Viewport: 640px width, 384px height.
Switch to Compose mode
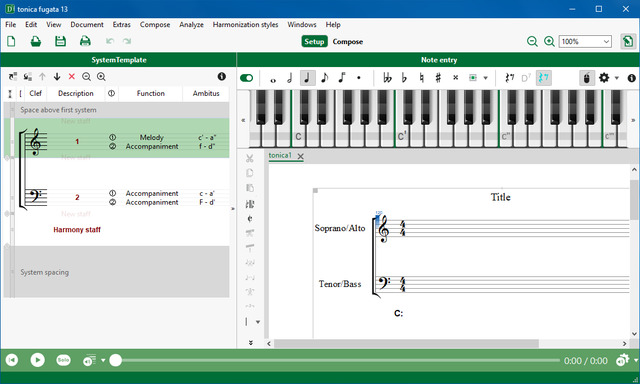click(x=347, y=42)
